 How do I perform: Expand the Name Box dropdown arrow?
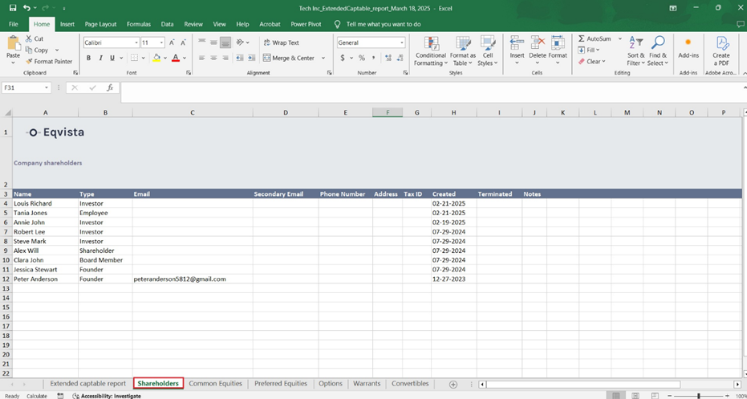pos(47,88)
